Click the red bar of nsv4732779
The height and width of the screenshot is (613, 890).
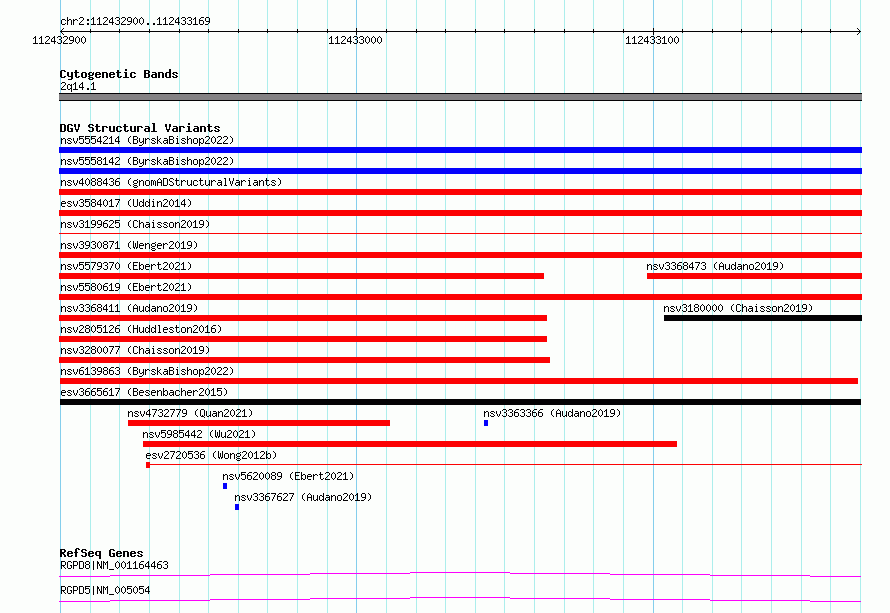pyautogui.click(x=259, y=423)
